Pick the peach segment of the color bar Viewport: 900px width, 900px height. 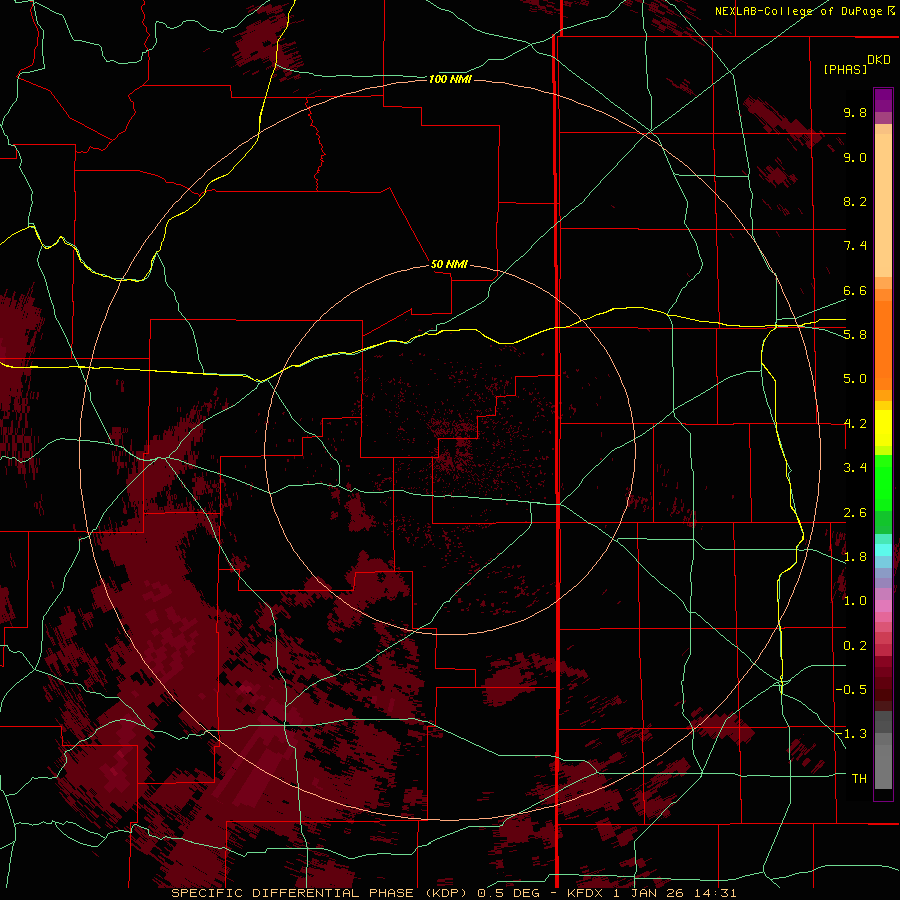click(883, 205)
